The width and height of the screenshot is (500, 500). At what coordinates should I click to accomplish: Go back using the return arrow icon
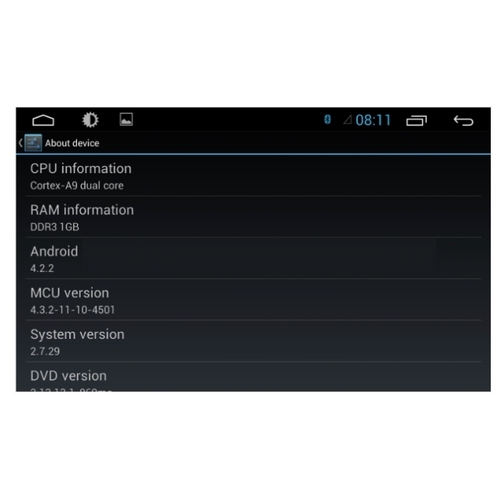click(x=463, y=120)
